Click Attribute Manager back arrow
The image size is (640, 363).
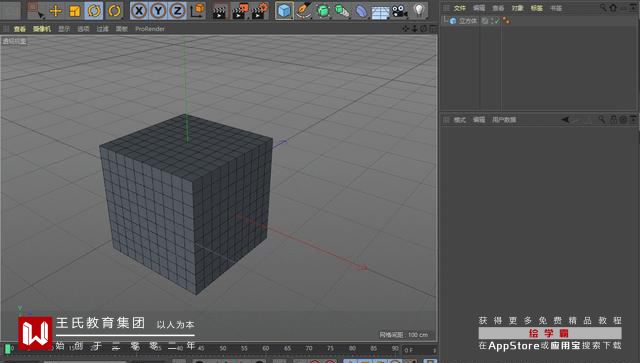(565, 120)
